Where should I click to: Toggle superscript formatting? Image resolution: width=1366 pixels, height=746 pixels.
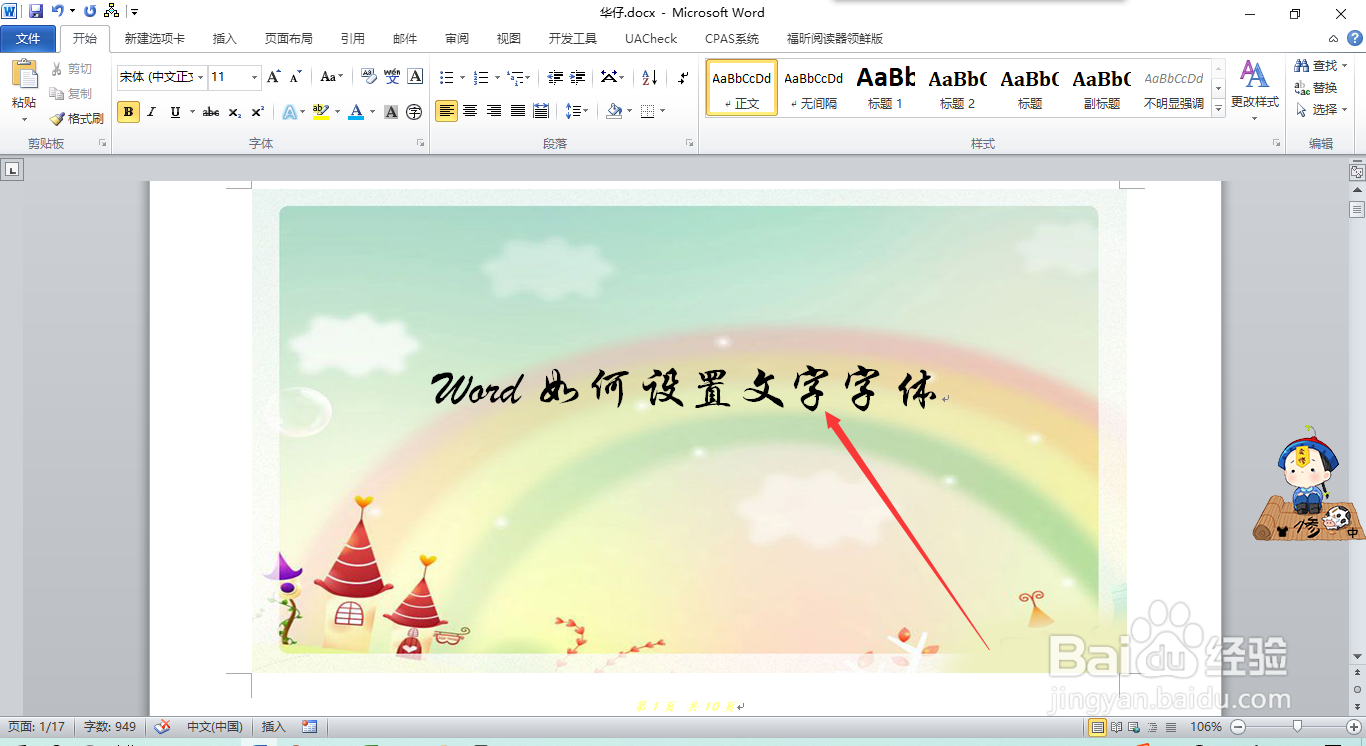point(256,110)
